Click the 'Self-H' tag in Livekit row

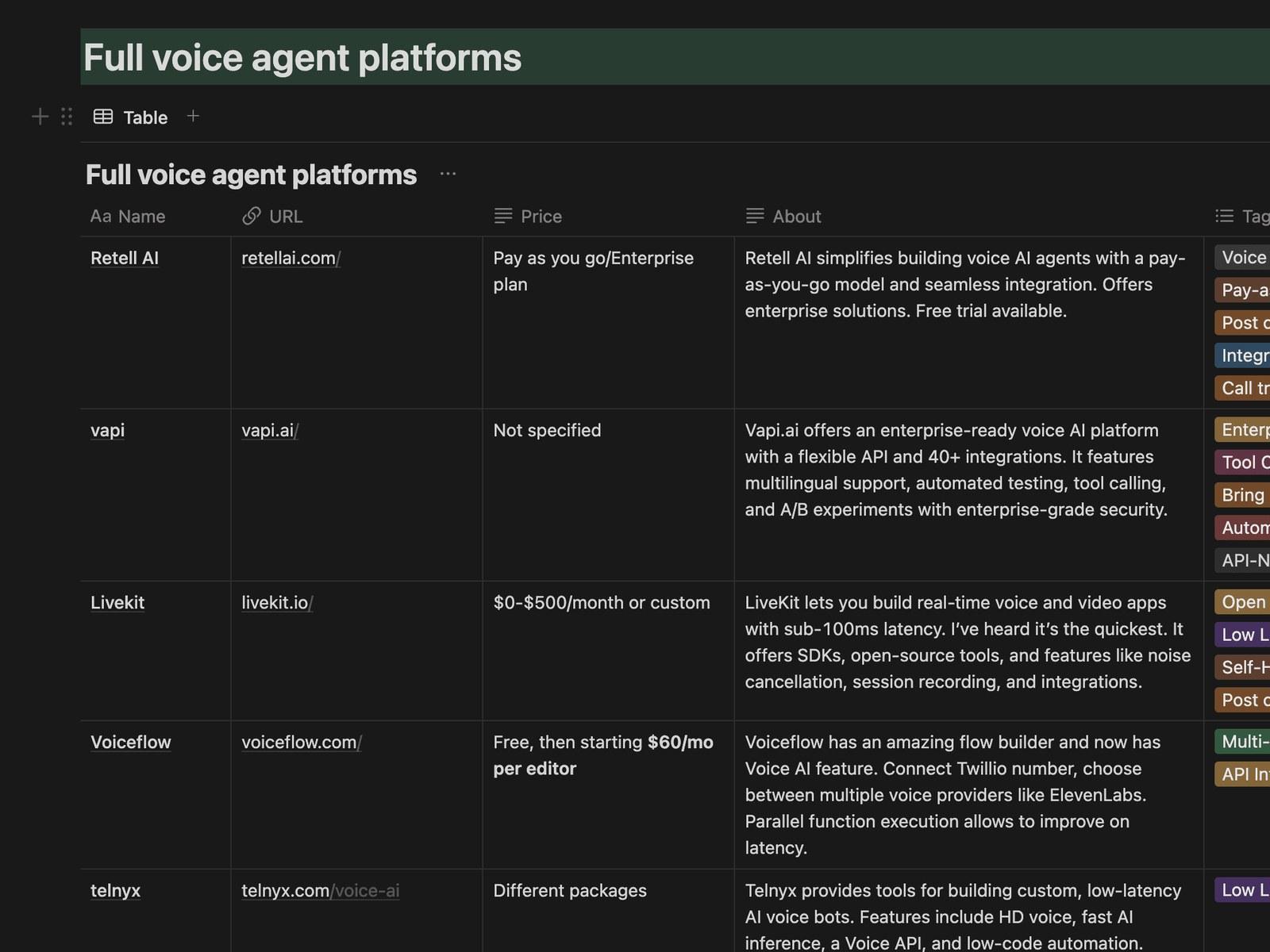click(x=1242, y=666)
